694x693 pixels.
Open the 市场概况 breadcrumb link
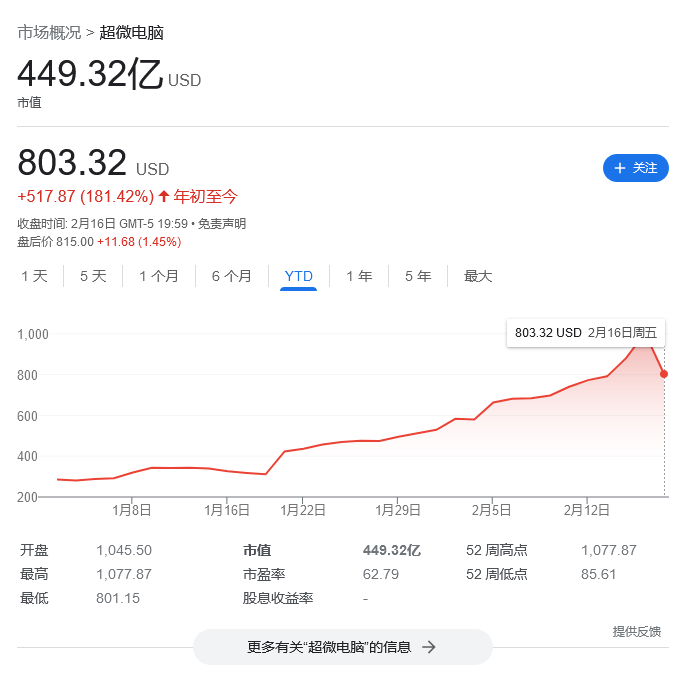[x=49, y=33]
